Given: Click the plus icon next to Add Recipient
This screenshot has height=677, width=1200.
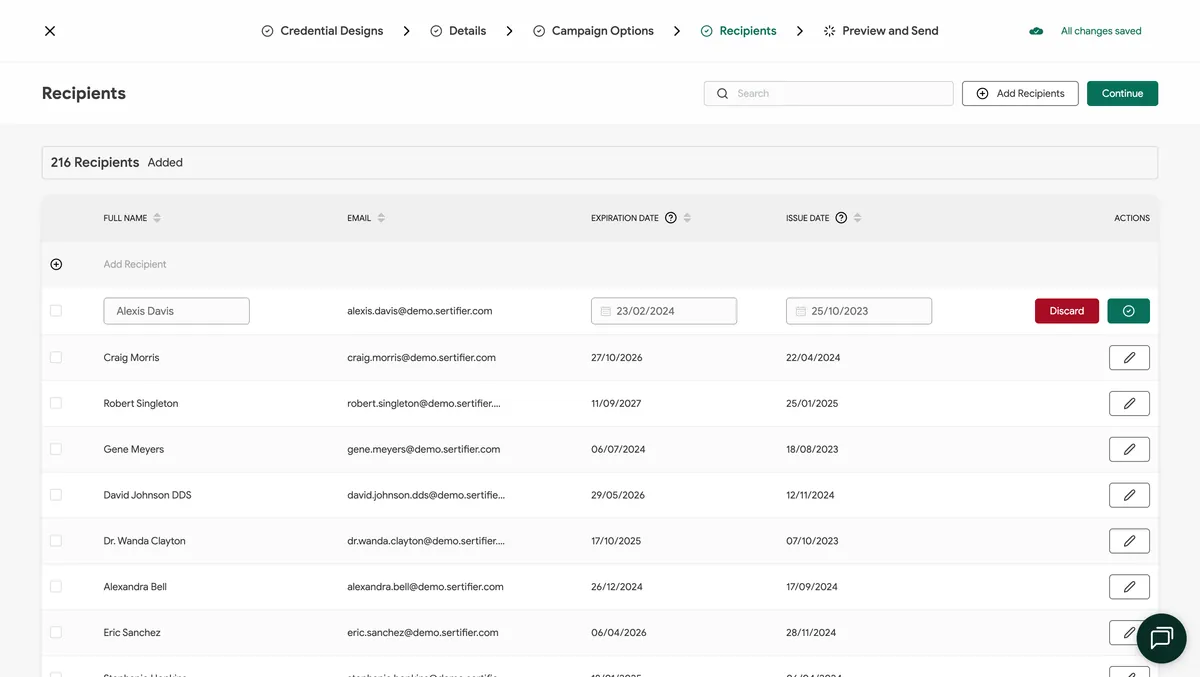Looking at the screenshot, I should 56,264.
